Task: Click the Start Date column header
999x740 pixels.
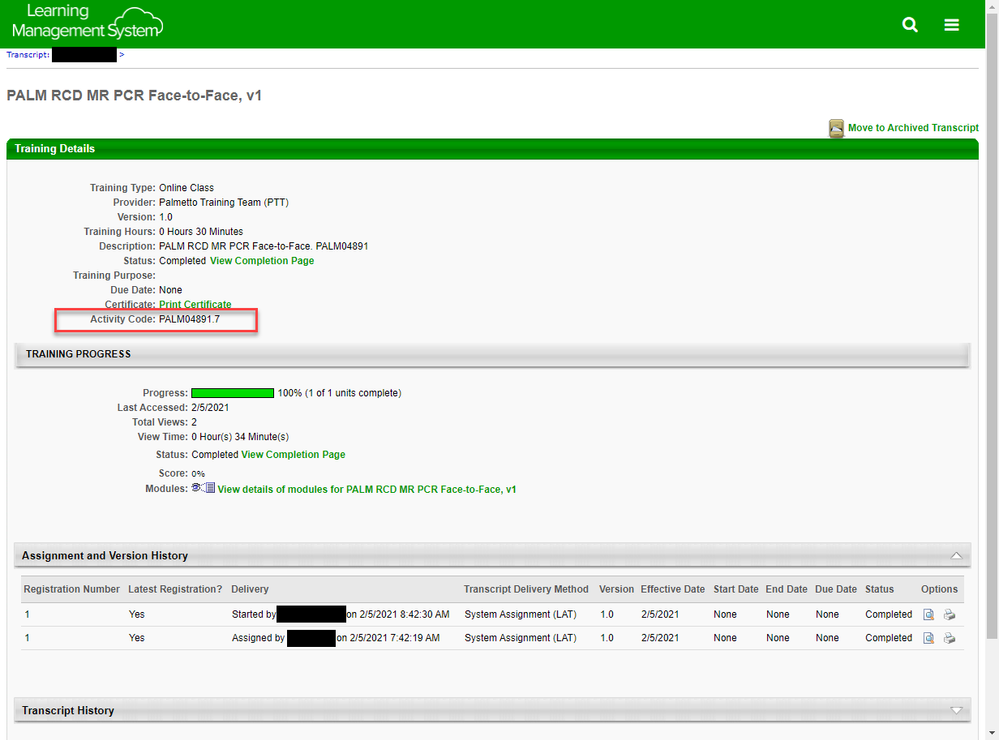Action: coord(736,589)
